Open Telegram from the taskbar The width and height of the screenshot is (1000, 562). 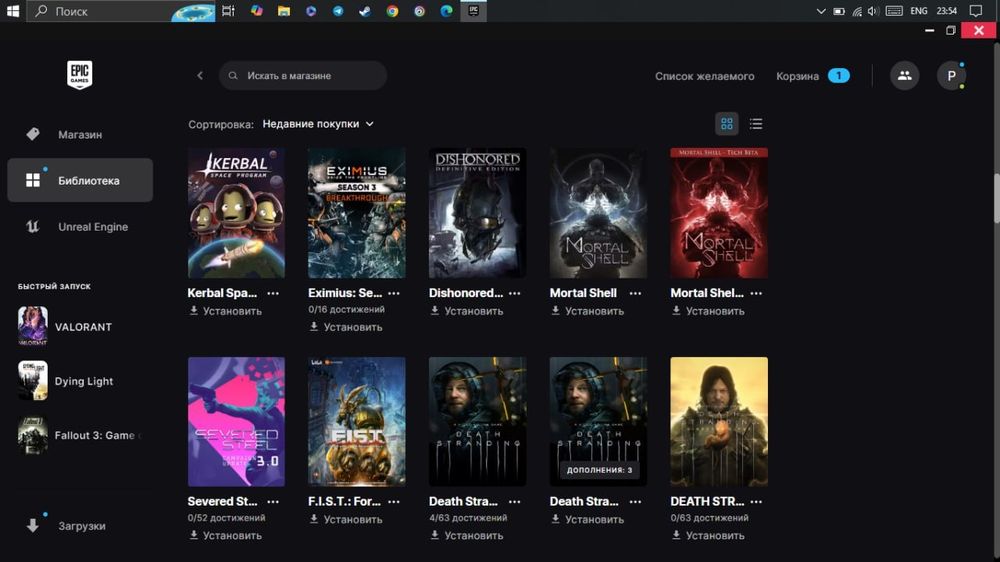point(338,11)
